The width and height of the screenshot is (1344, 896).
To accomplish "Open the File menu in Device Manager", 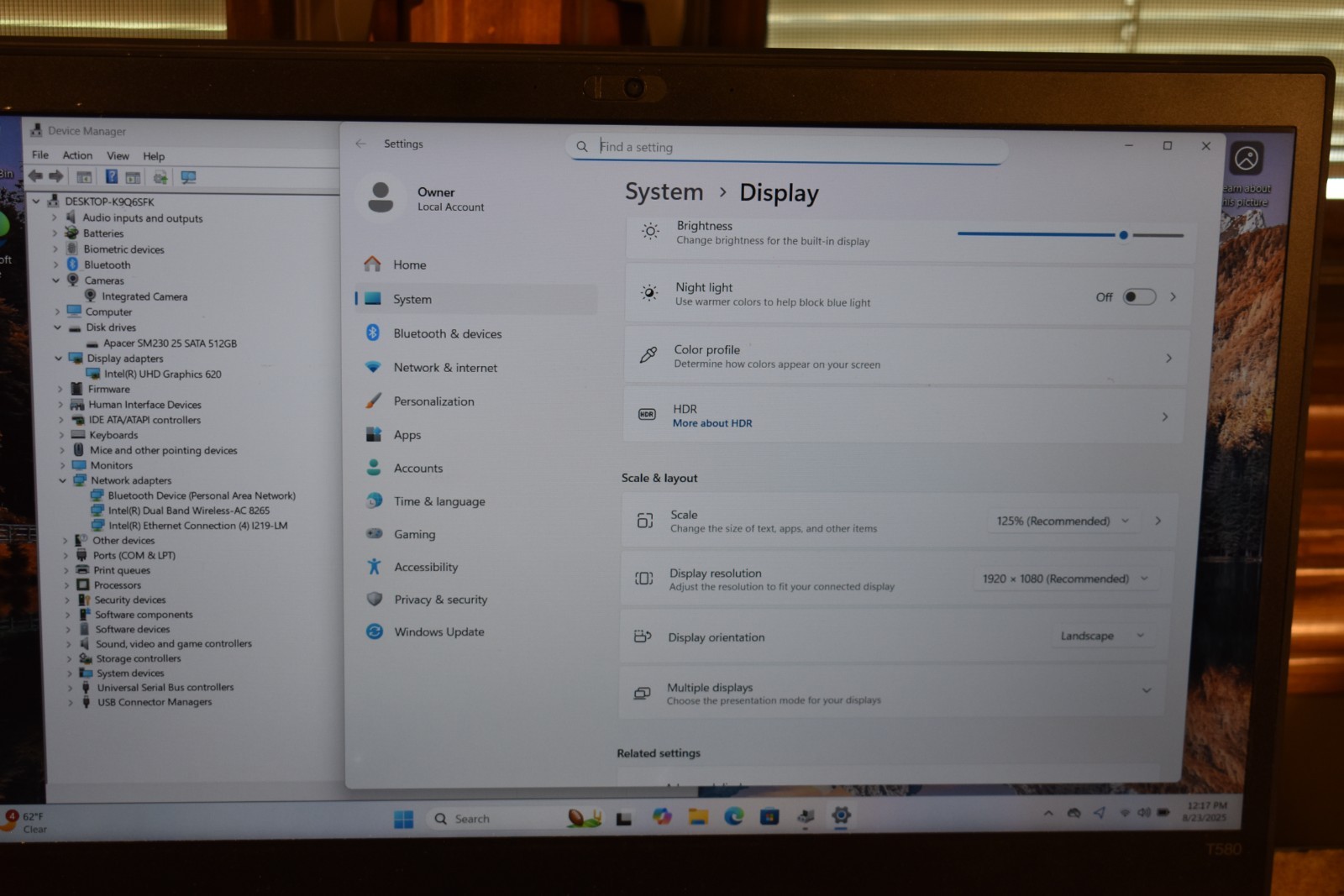I will 40,155.
